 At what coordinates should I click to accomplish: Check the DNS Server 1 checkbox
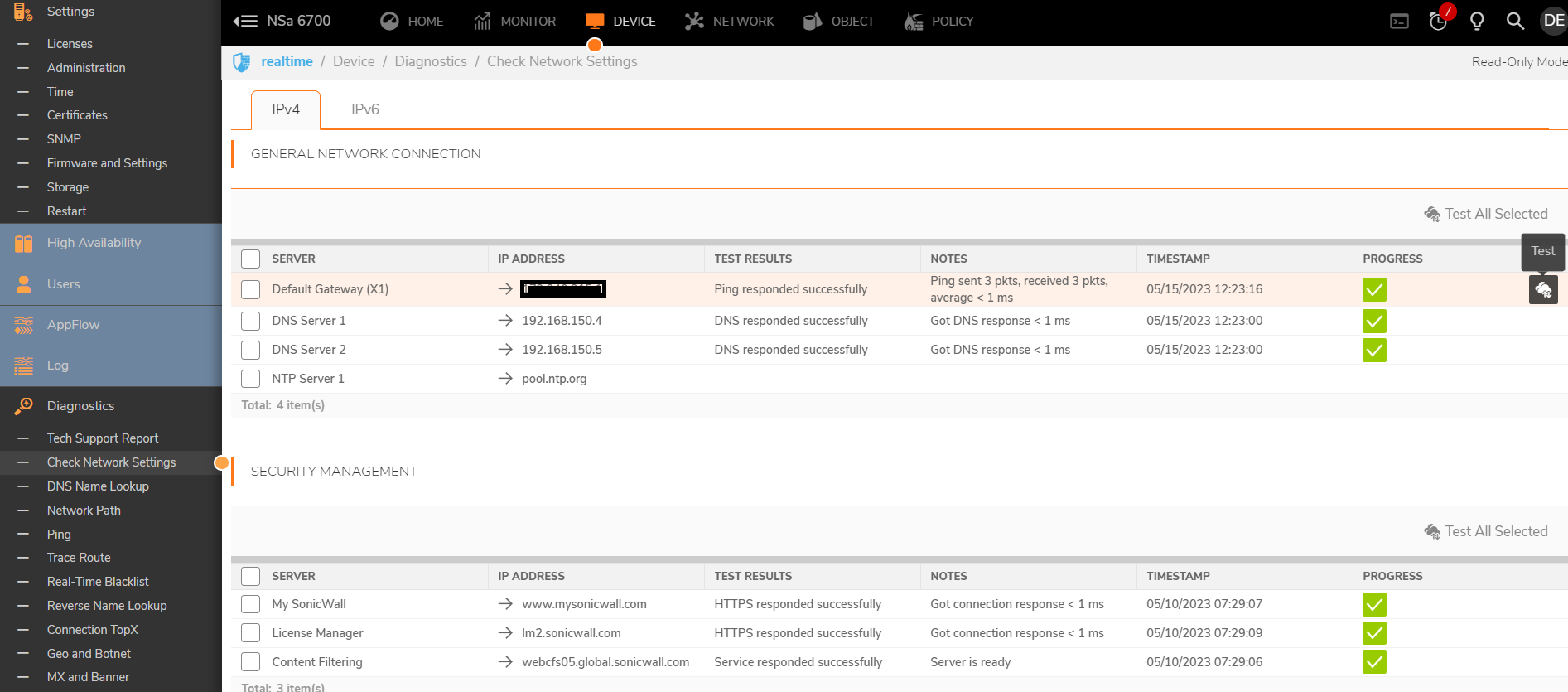click(x=250, y=321)
